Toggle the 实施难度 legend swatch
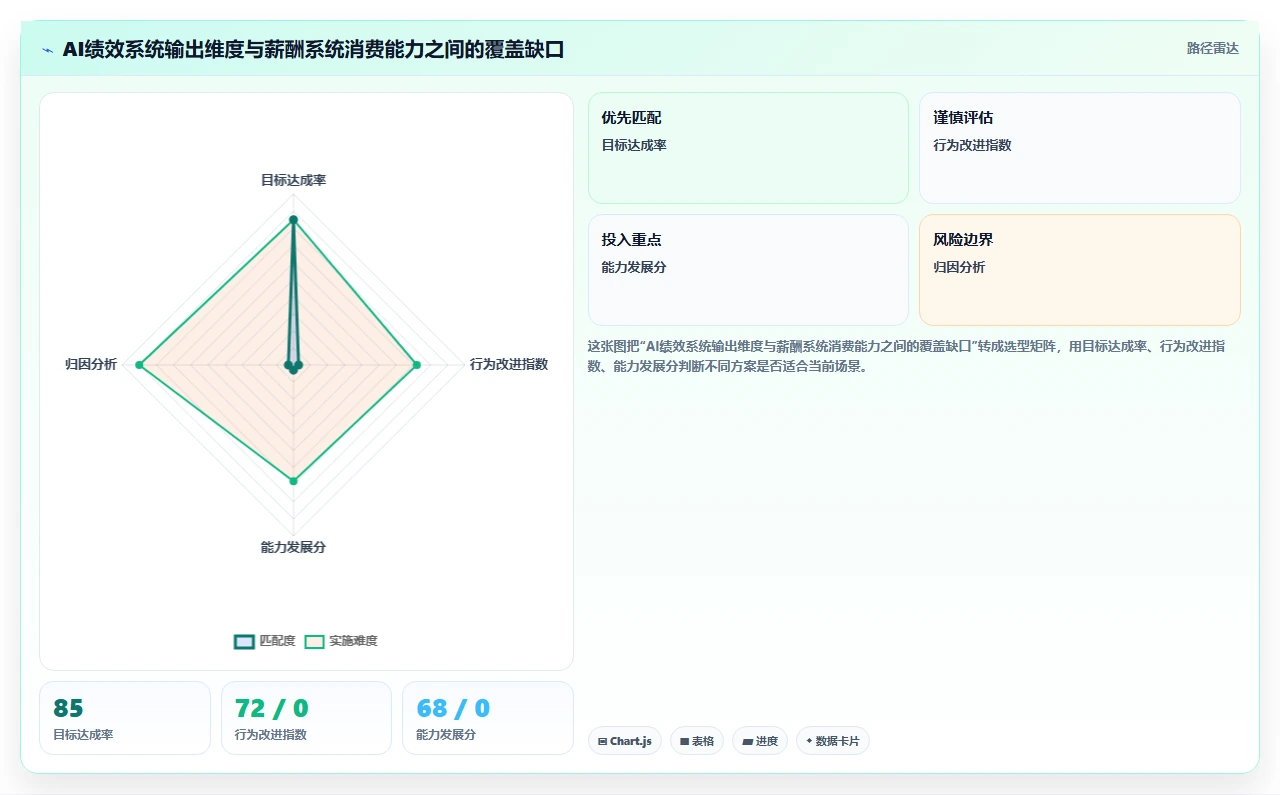The image size is (1280, 795). [314, 642]
